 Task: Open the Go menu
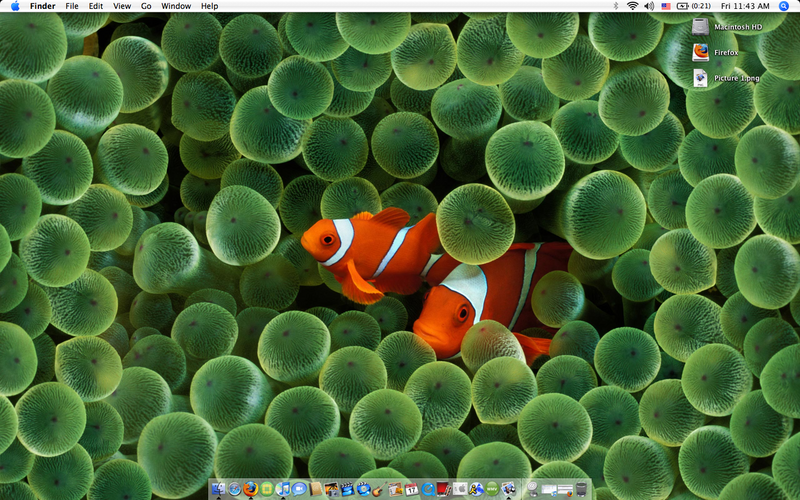click(146, 6)
